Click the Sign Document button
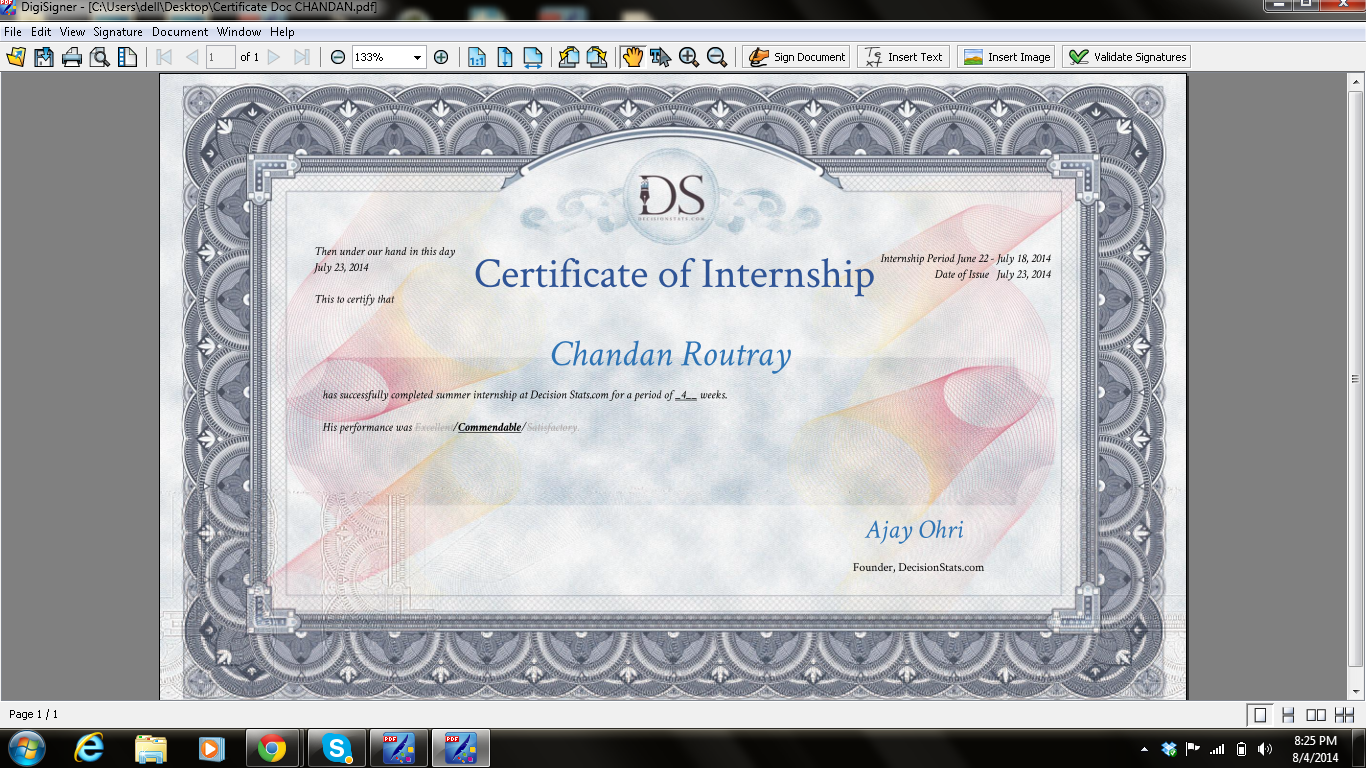The width and height of the screenshot is (1366, 768). tap(797, 57)
